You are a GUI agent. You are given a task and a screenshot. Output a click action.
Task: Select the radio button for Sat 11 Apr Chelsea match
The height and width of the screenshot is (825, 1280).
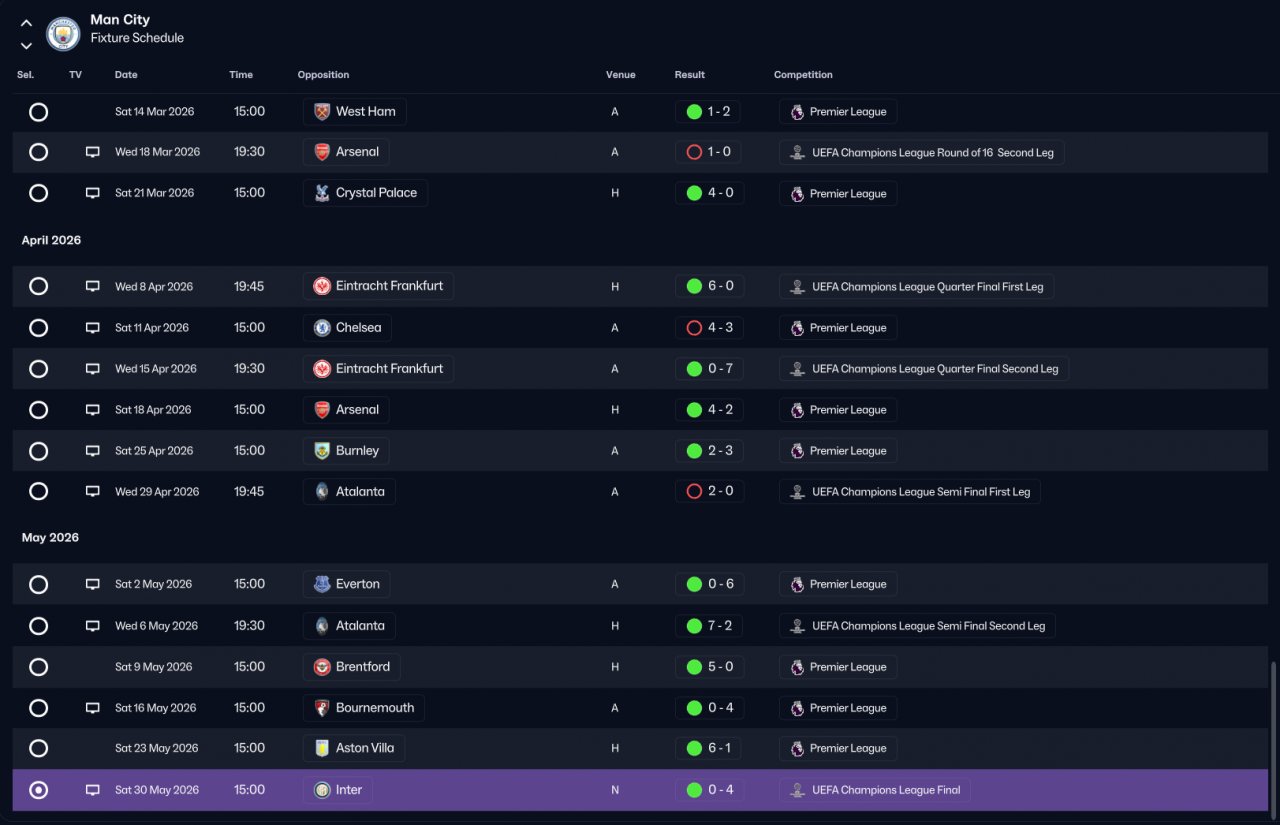point(38,328)
